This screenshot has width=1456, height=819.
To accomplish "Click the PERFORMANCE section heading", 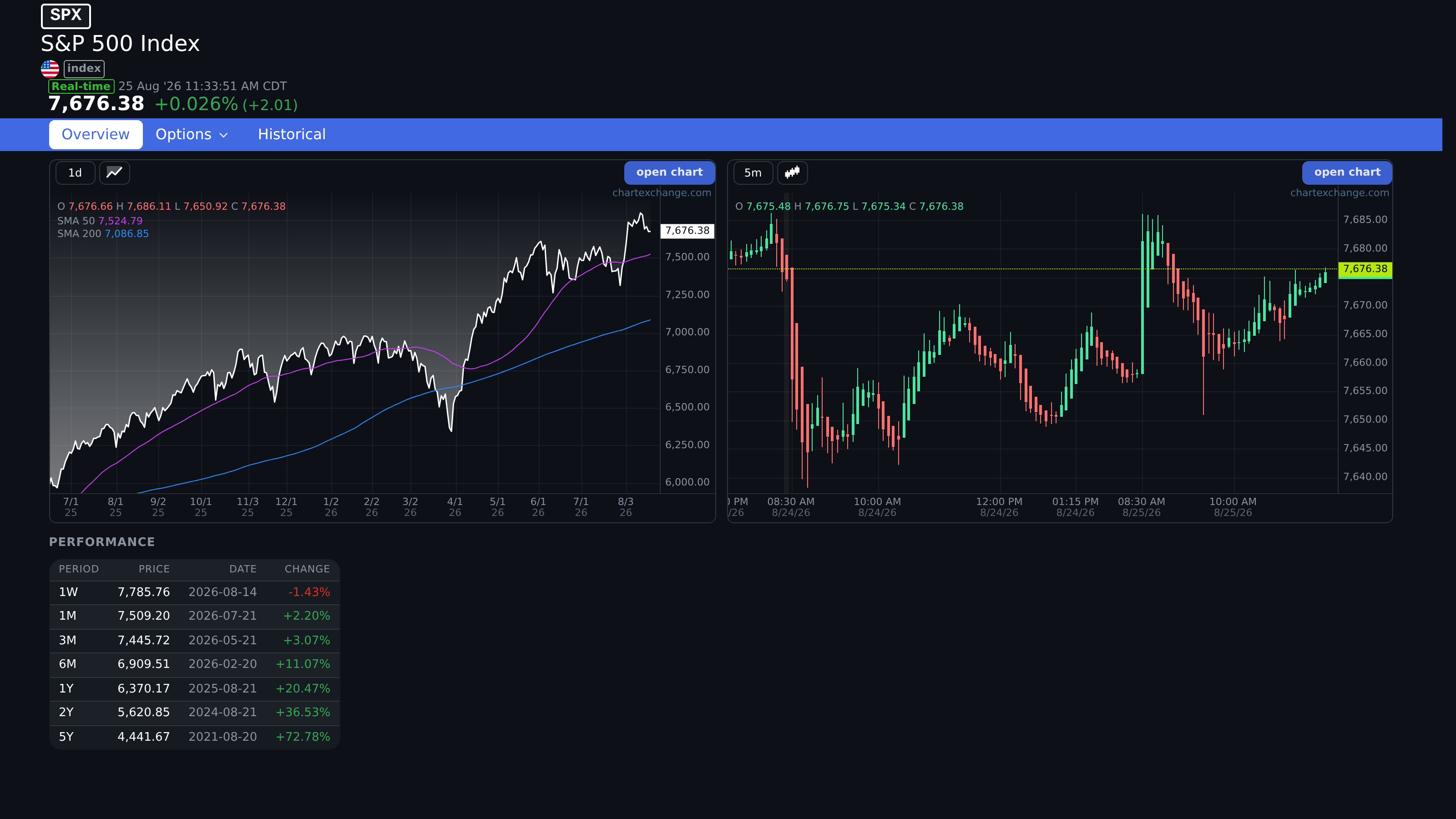I will (x=102, y=542).
